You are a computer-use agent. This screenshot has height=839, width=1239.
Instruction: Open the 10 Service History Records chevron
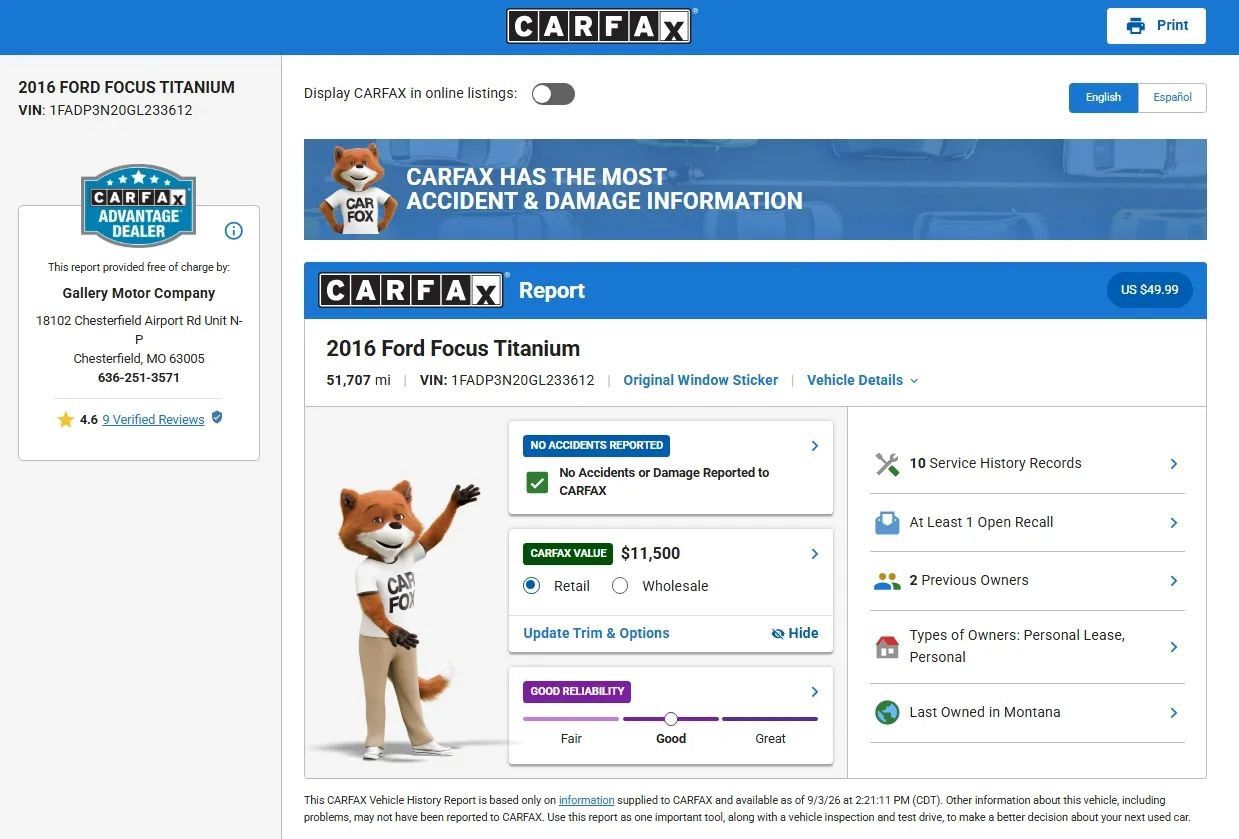pos(1174,464)
